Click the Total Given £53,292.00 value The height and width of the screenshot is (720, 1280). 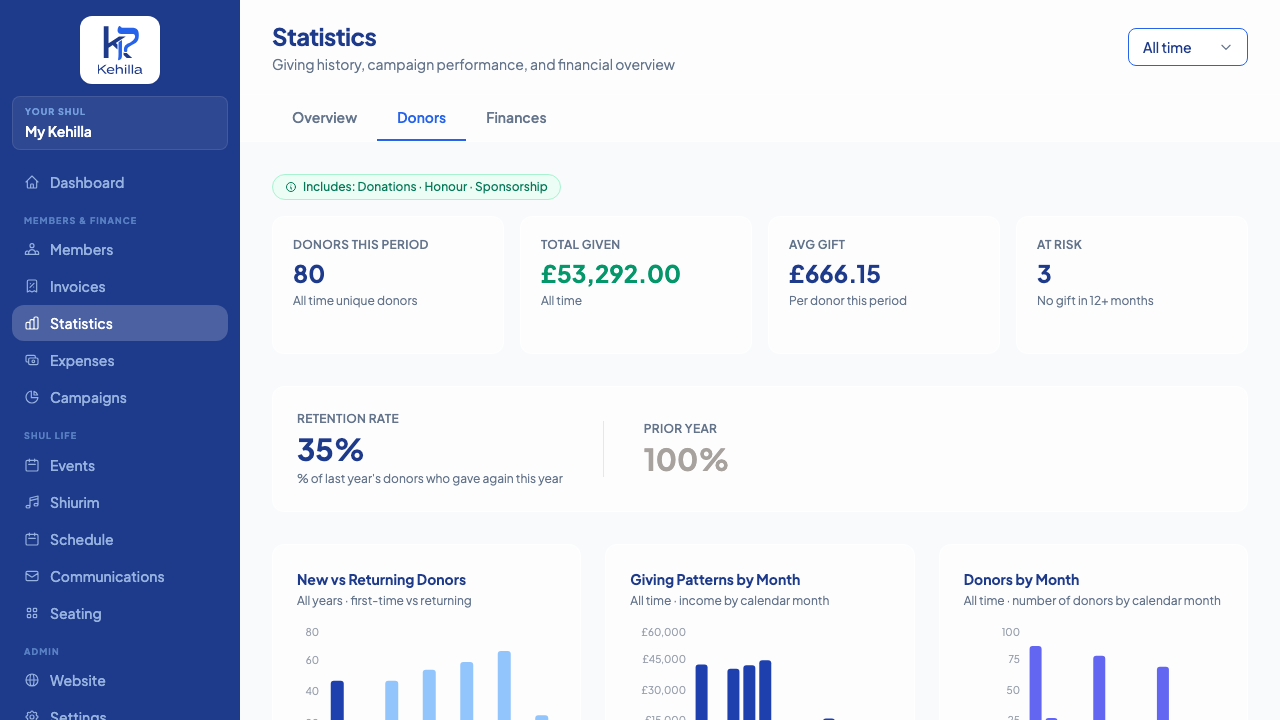[x=611, y=274]
